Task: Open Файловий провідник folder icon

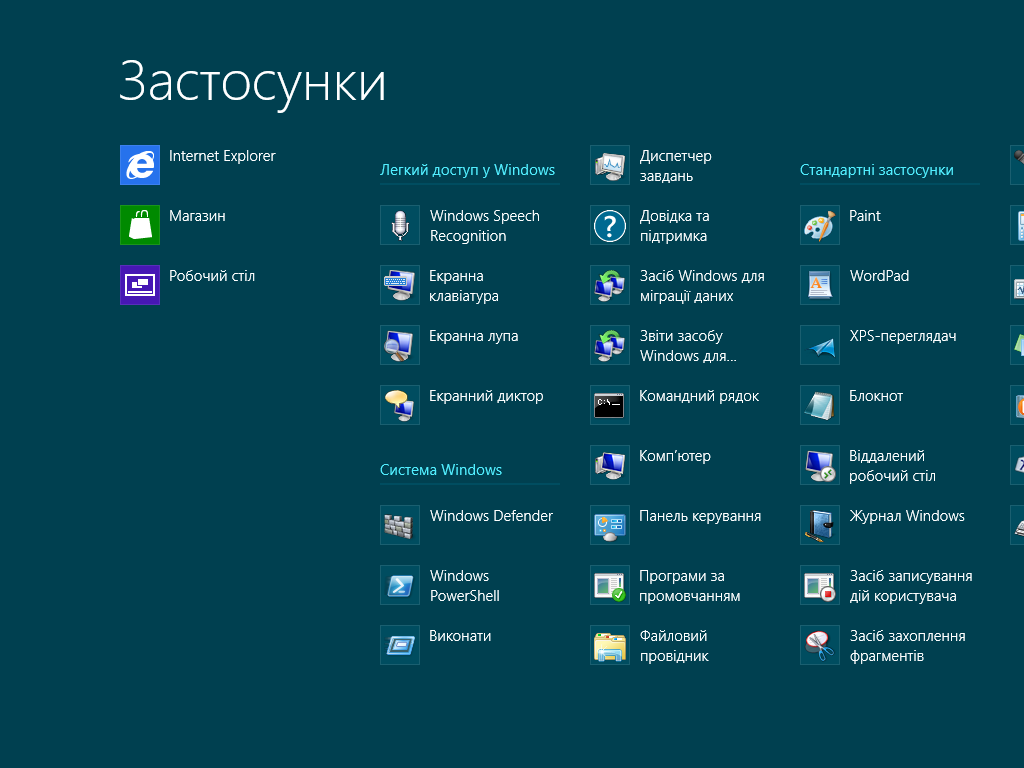Action: (610, 645)
